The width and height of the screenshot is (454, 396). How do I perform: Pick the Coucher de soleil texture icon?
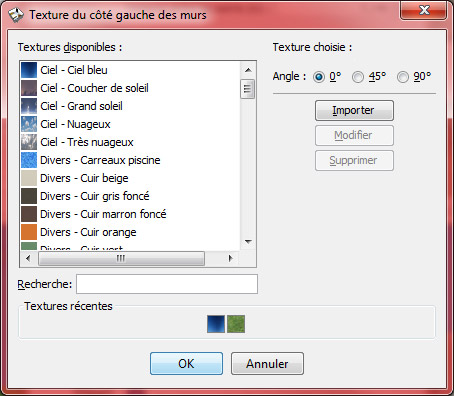click(29, 88)
